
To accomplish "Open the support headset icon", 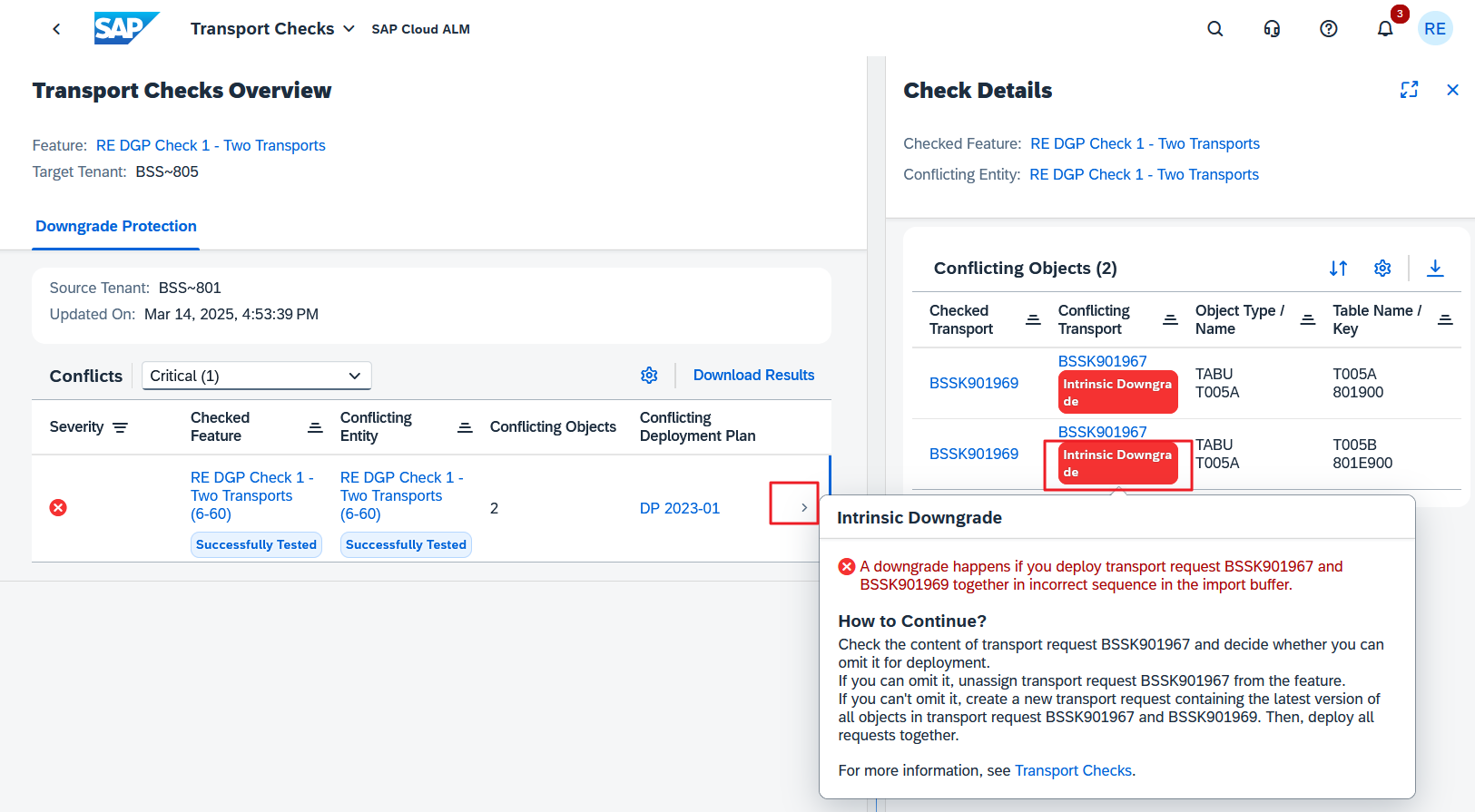I will coord(1272,29).
